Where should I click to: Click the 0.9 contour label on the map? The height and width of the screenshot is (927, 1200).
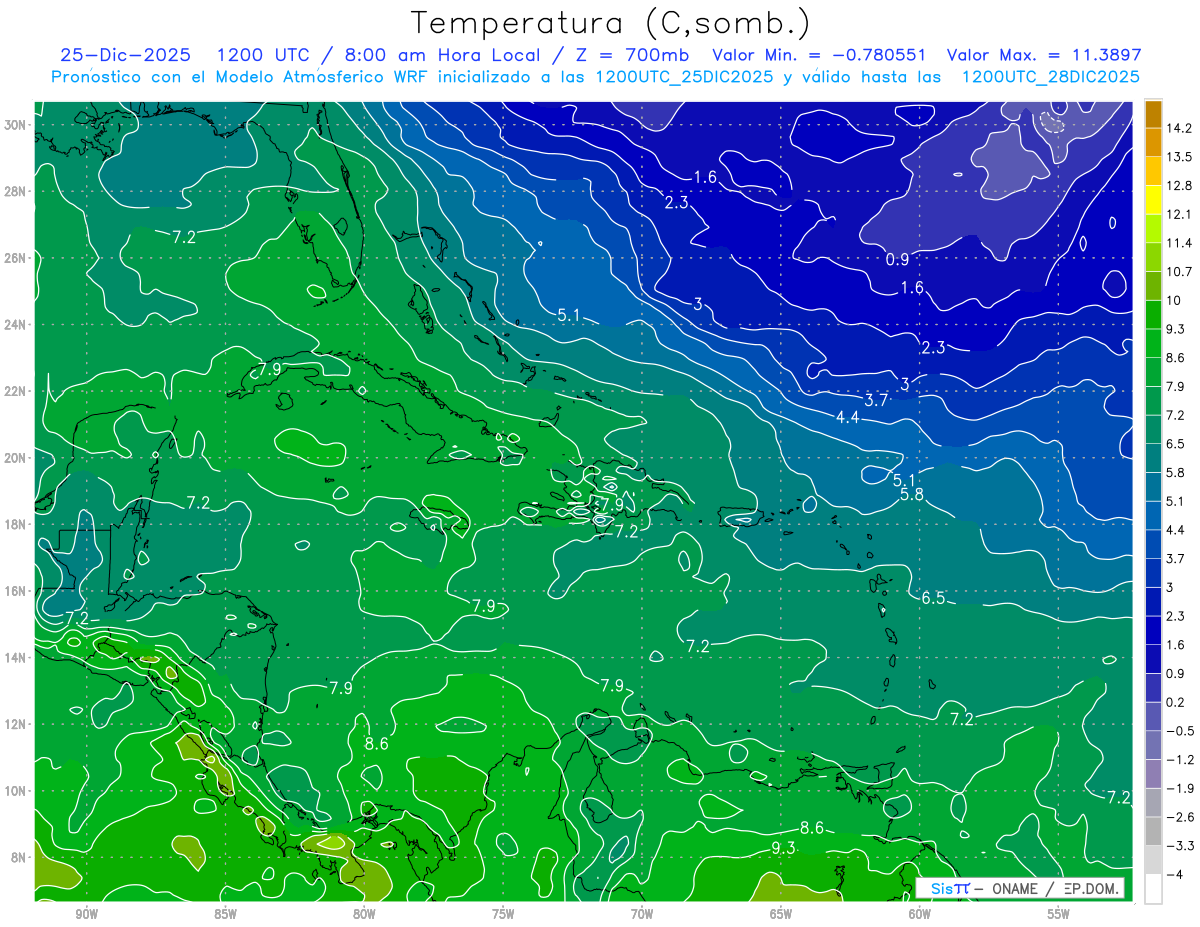coord(897,260)
